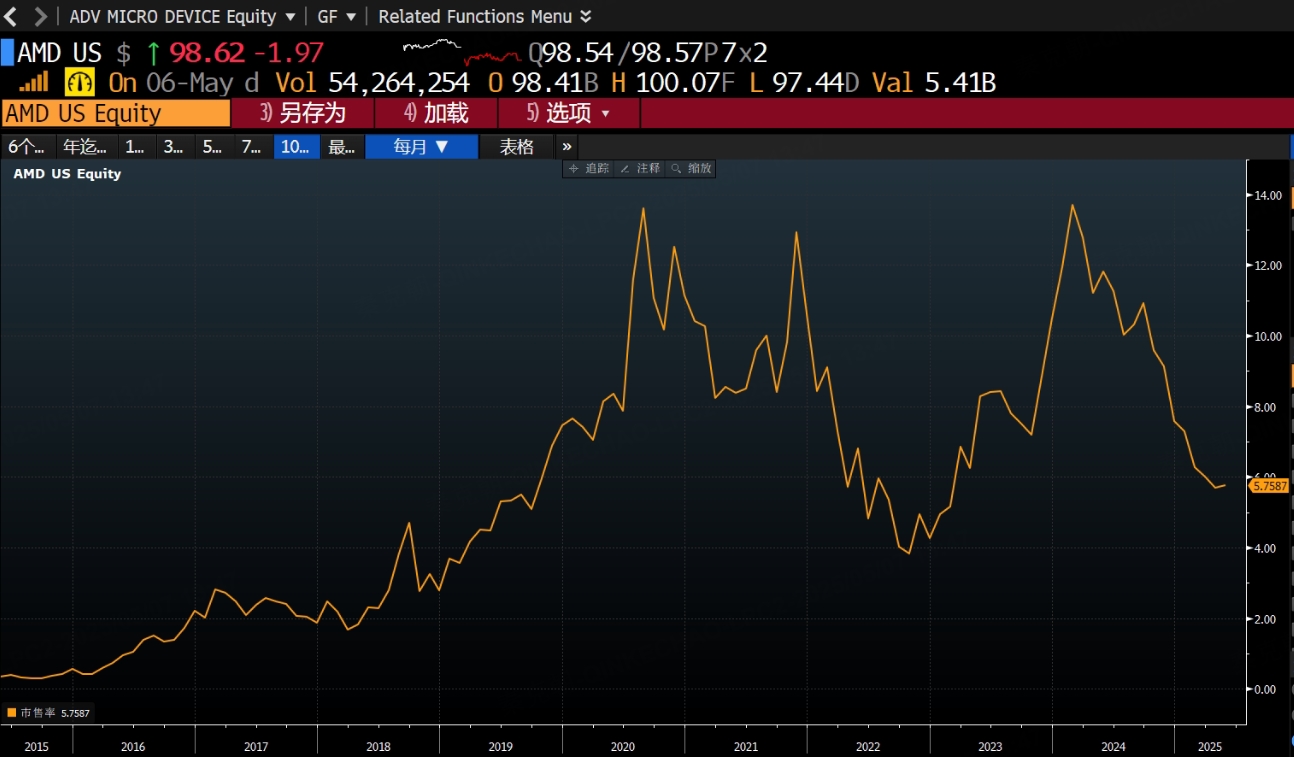1294x757 pixels.
Task: Click the 市售率 5.7587 legend text
Action: [55, 713]
